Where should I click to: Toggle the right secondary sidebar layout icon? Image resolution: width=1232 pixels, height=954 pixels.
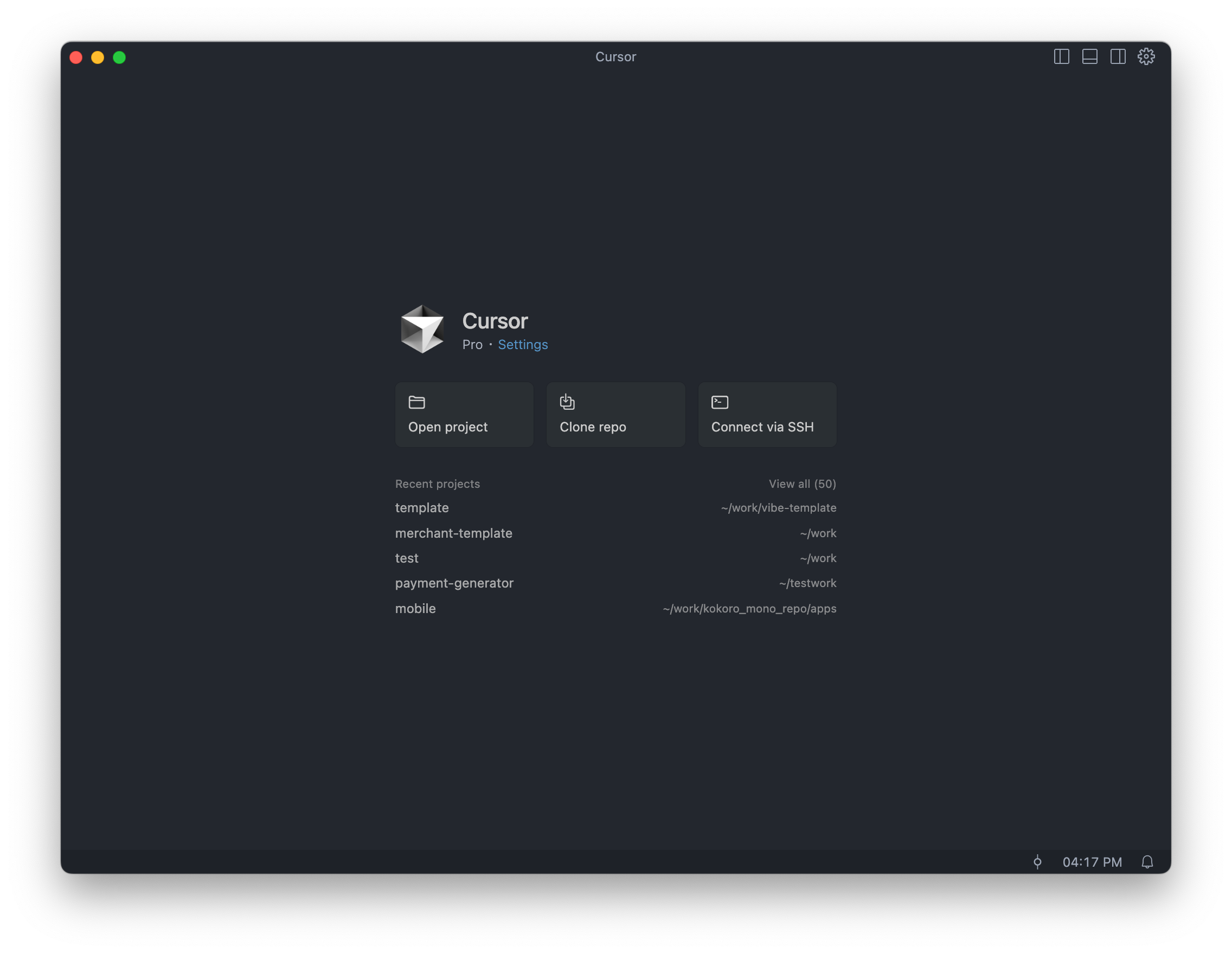[x=1118, y=57]
